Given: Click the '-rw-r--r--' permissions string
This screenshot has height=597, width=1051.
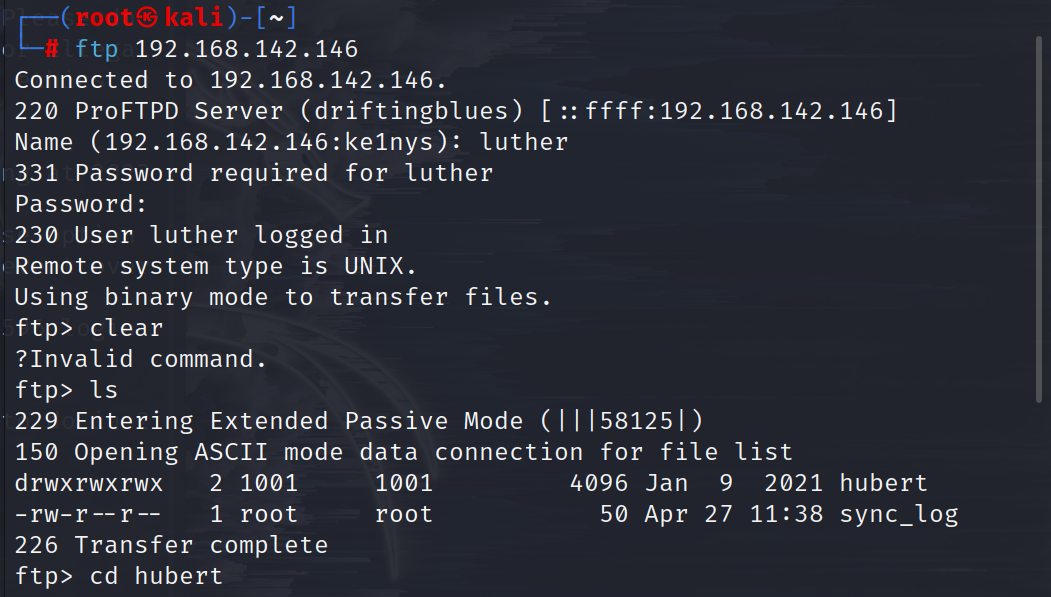Looking at the screenshot, I should click(x=88, y=514).
